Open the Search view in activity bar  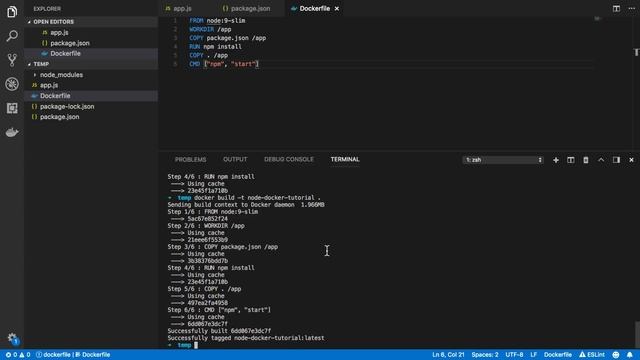12,36
